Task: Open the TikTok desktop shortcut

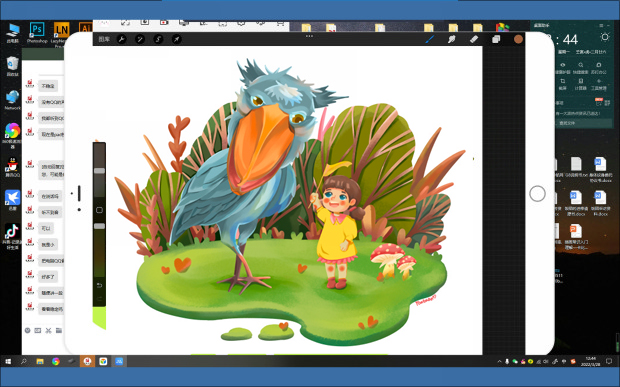Action: tap(12, 236)
